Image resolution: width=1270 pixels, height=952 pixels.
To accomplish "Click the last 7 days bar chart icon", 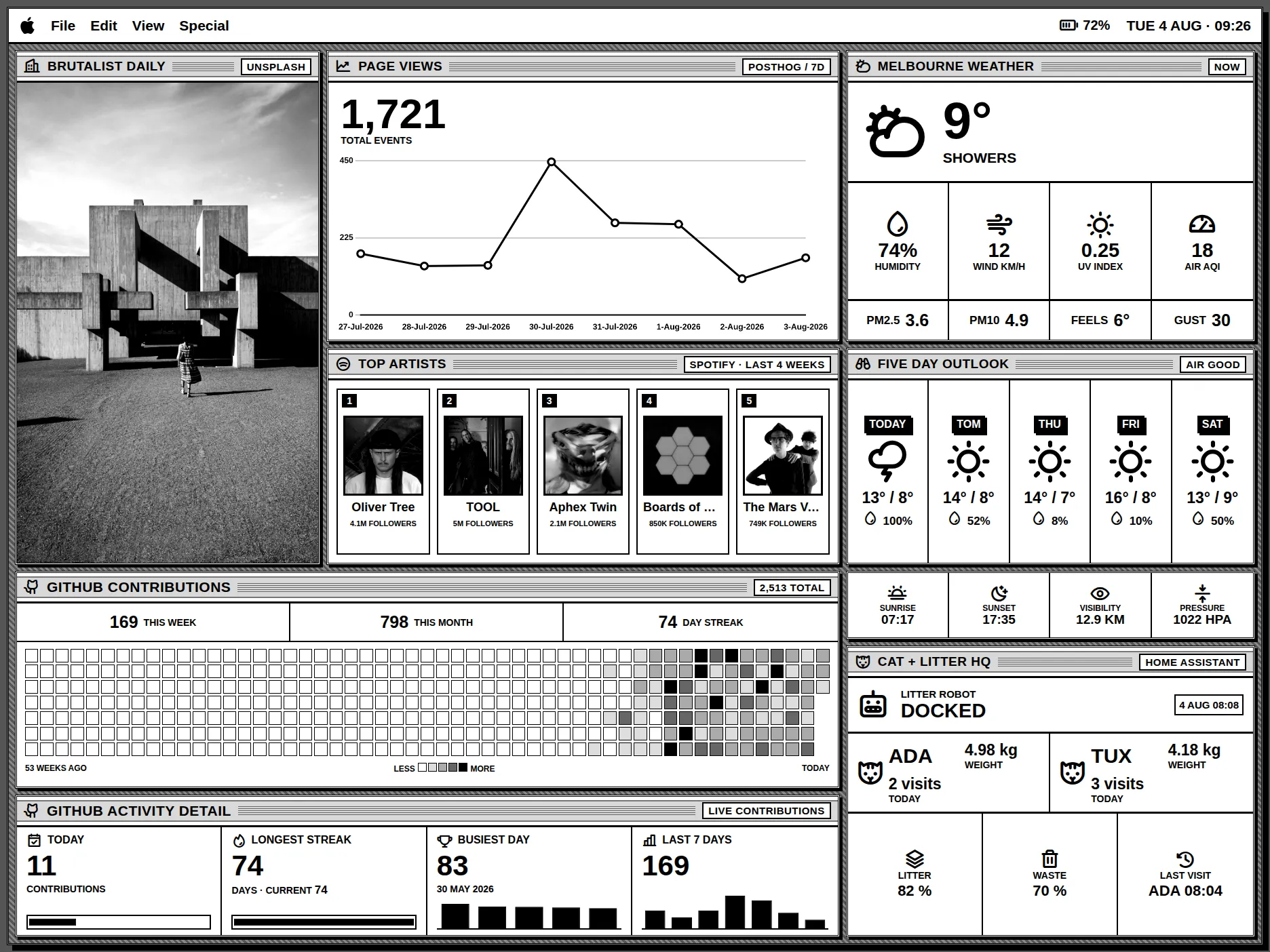I will [x=649, y=840].
